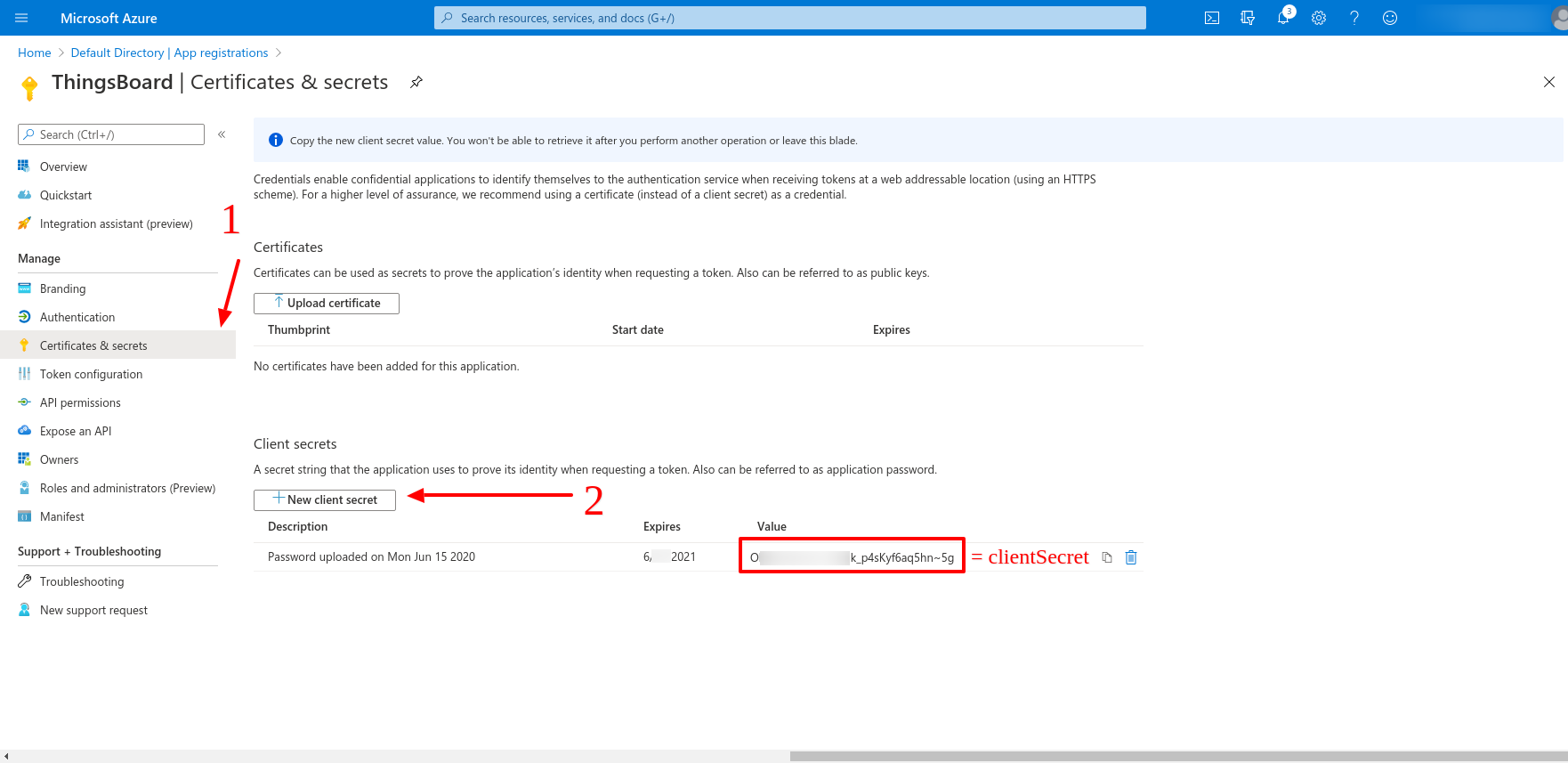Viewport: 1568px width, 763px height.
Task: Click the feedback smiley icon
Action: coord(1389,18)
